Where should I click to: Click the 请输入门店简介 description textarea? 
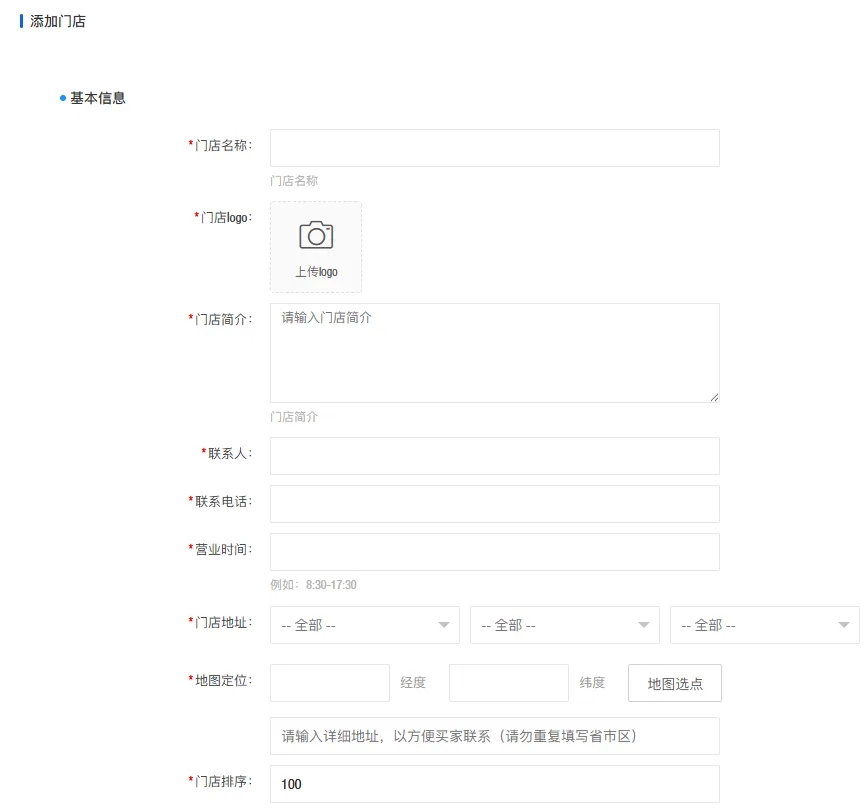[494, 352]
